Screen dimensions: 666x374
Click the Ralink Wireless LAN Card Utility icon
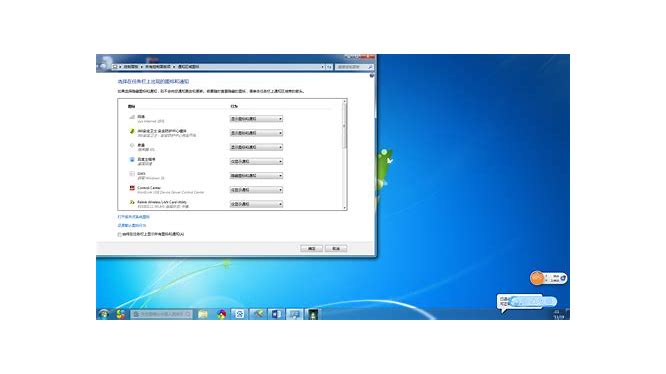pos(132,202)
